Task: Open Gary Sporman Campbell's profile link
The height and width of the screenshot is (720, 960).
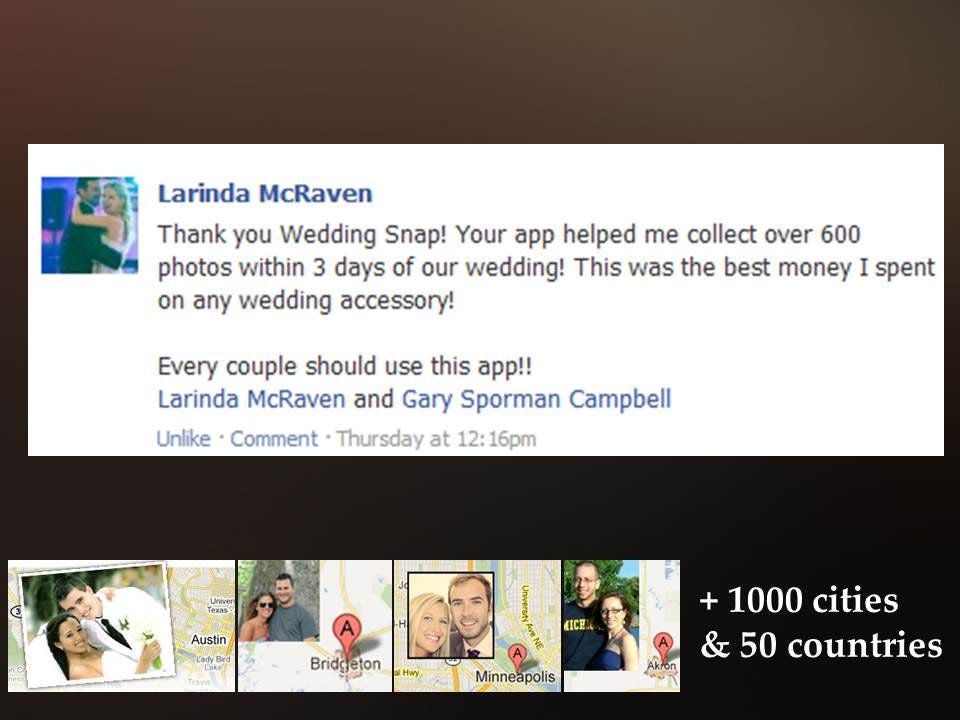Action: click(x=536, y=399)
